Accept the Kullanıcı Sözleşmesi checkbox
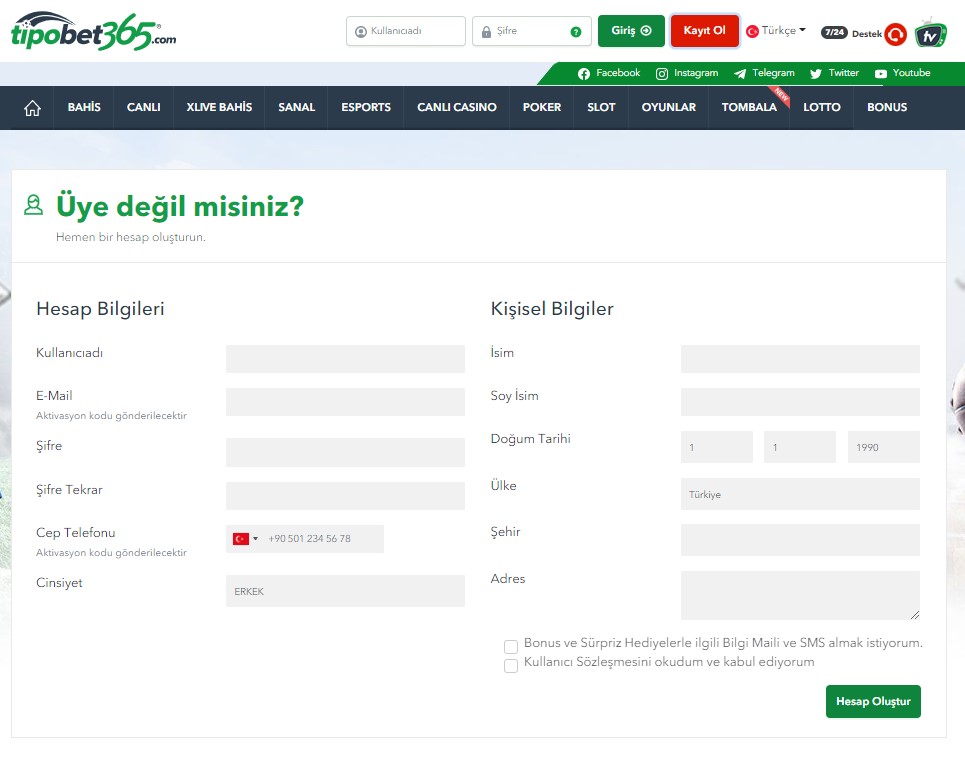 [511, 666]
